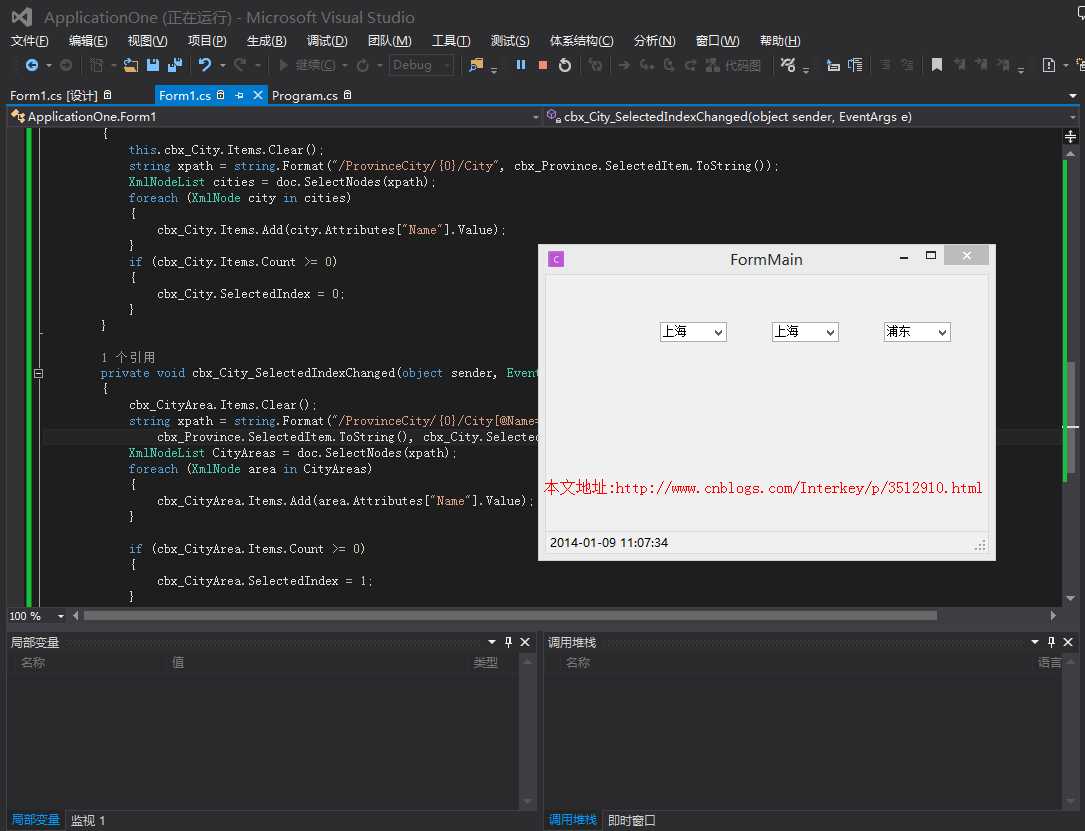Pin the Locals (局部变量) panel

pyautogui.click(x=509, y=642)
